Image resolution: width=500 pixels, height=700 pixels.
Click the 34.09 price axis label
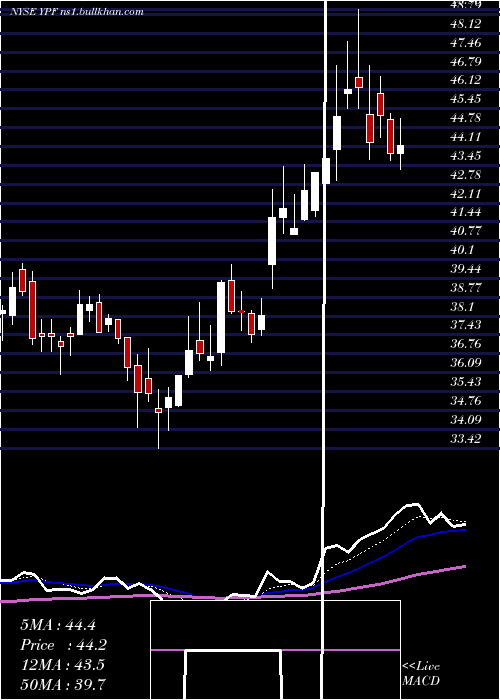[465, 420]
